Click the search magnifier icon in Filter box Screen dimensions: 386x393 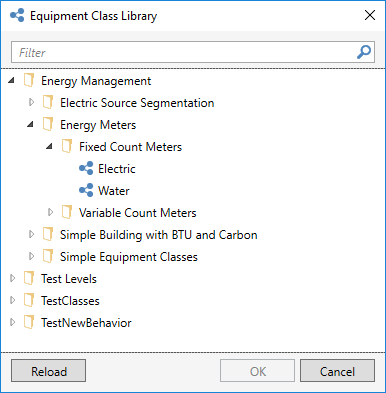(x=364, y=52)
